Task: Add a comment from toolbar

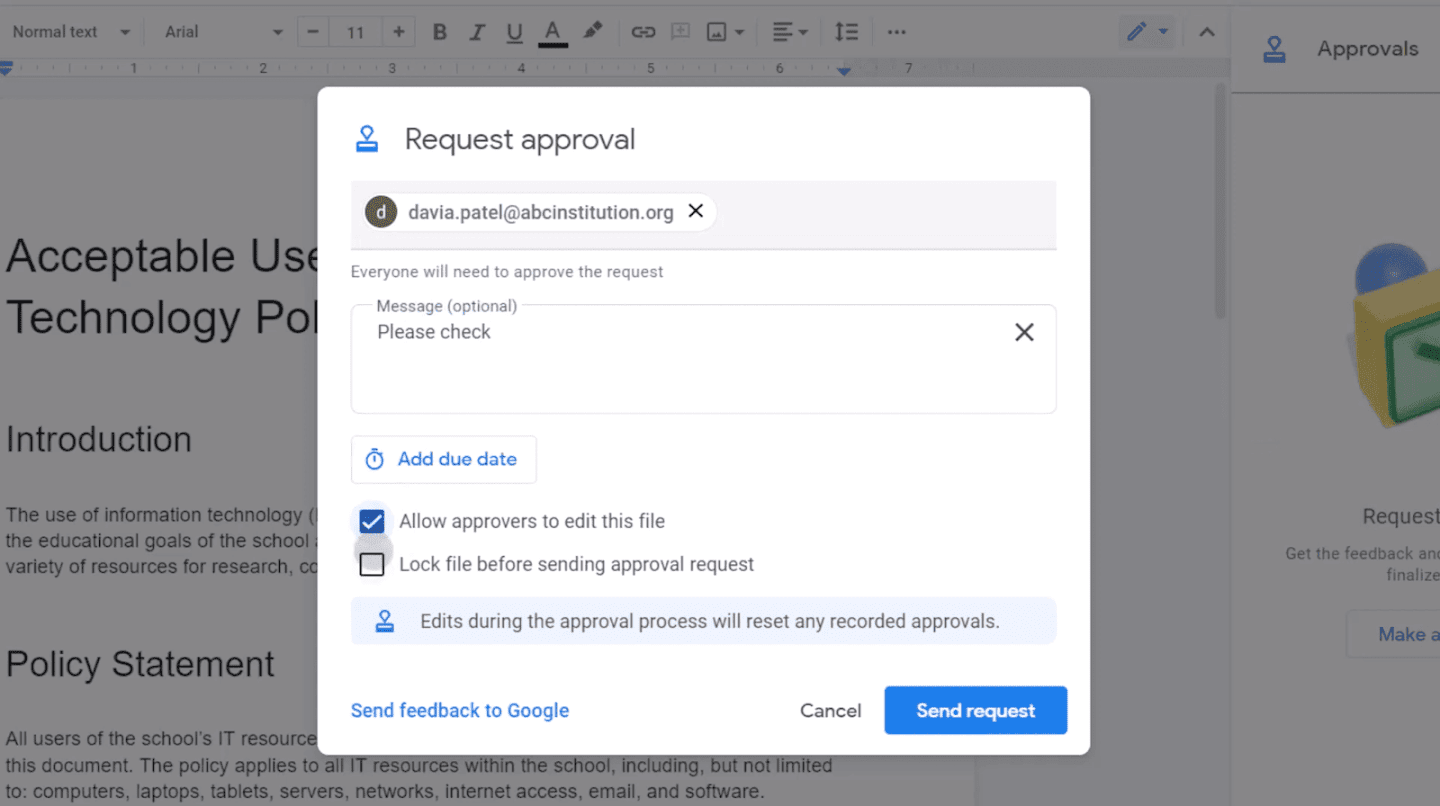Action: point(681,32)
